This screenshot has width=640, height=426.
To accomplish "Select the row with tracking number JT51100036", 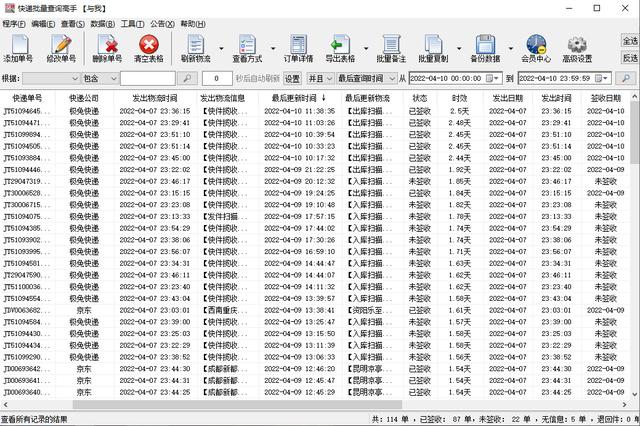I will (x=315, y=287).
